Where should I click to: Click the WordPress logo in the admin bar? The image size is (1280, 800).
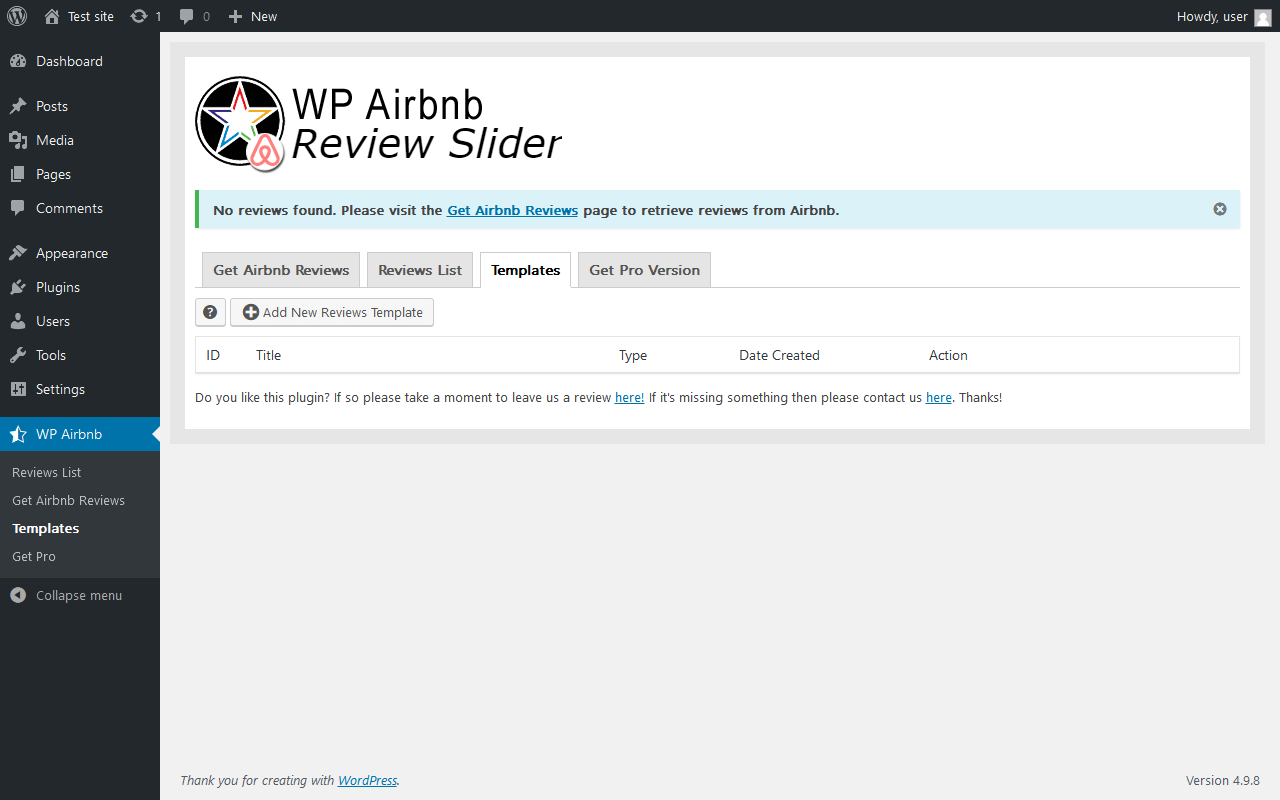(x=17, y=16)
